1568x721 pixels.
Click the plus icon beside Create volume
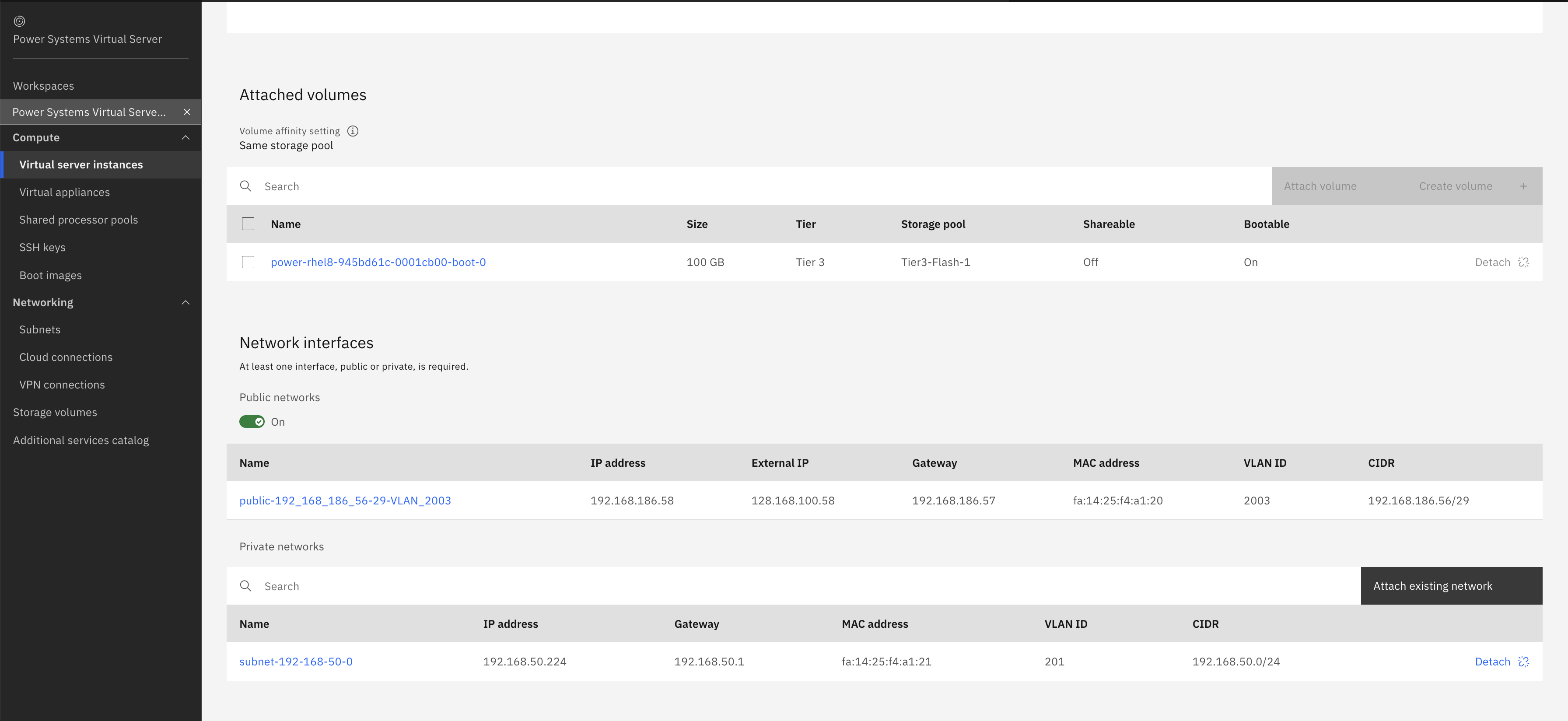click(1523, 186)
